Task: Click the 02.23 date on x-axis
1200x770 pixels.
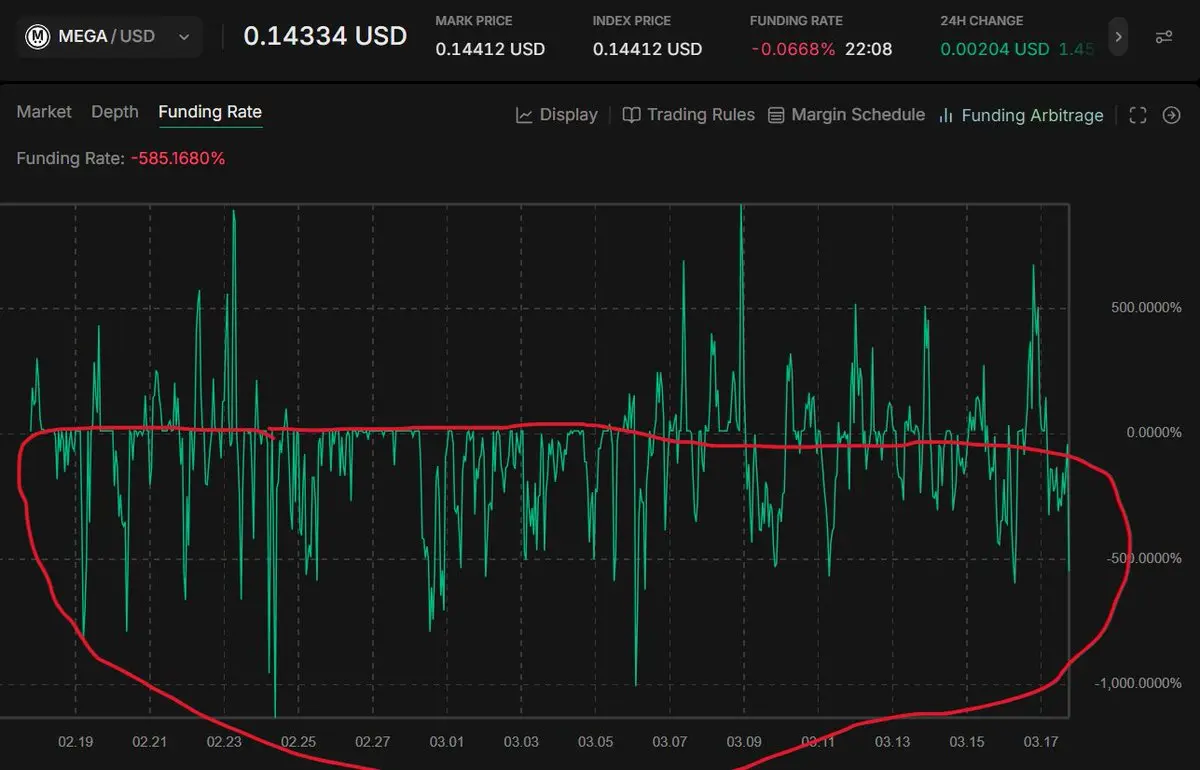Action: (x=224, y=742)
